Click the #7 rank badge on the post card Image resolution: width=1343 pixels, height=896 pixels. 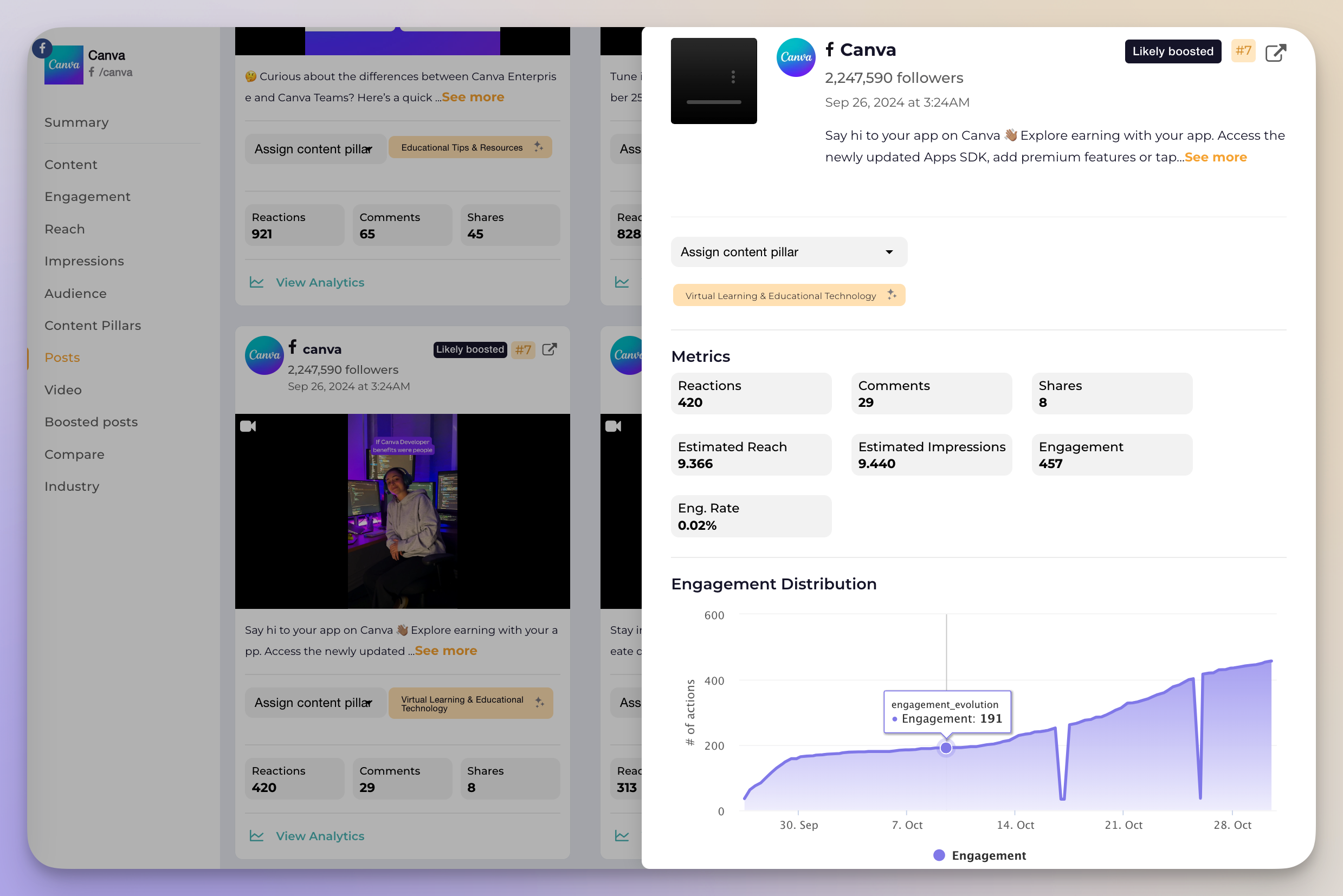coord(523,350)
